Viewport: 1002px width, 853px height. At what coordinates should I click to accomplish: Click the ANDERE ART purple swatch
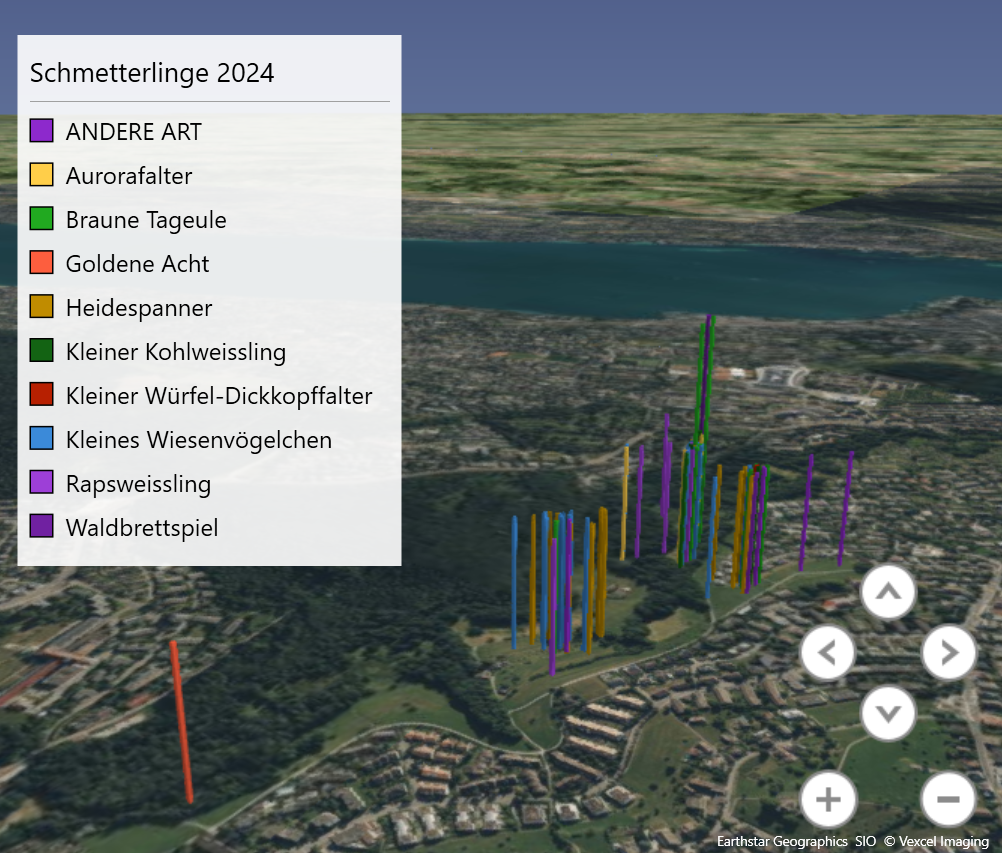pyautogui.click(x=42, y=130)
